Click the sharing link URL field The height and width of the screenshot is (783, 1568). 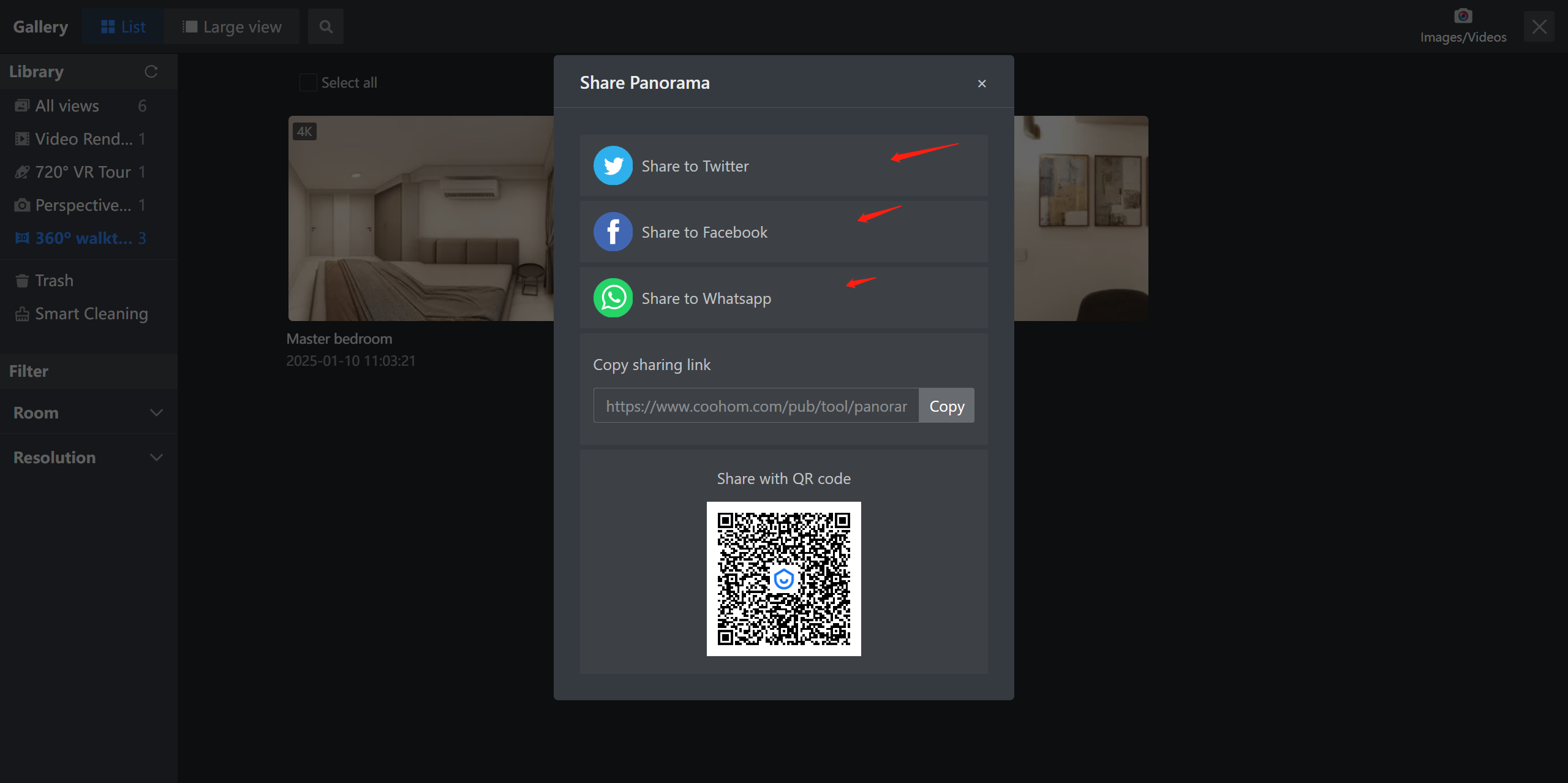pyautogui.click(x=756, y=406)
